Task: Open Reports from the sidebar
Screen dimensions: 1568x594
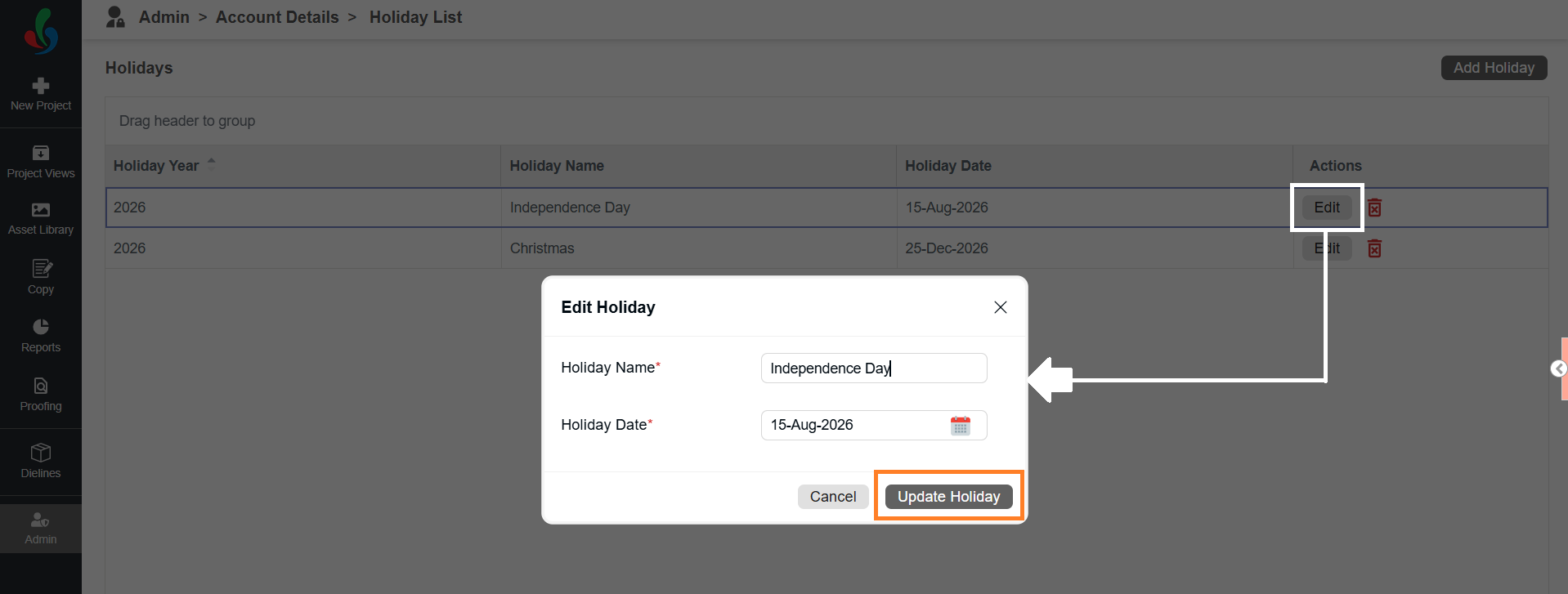Action: 41,336
